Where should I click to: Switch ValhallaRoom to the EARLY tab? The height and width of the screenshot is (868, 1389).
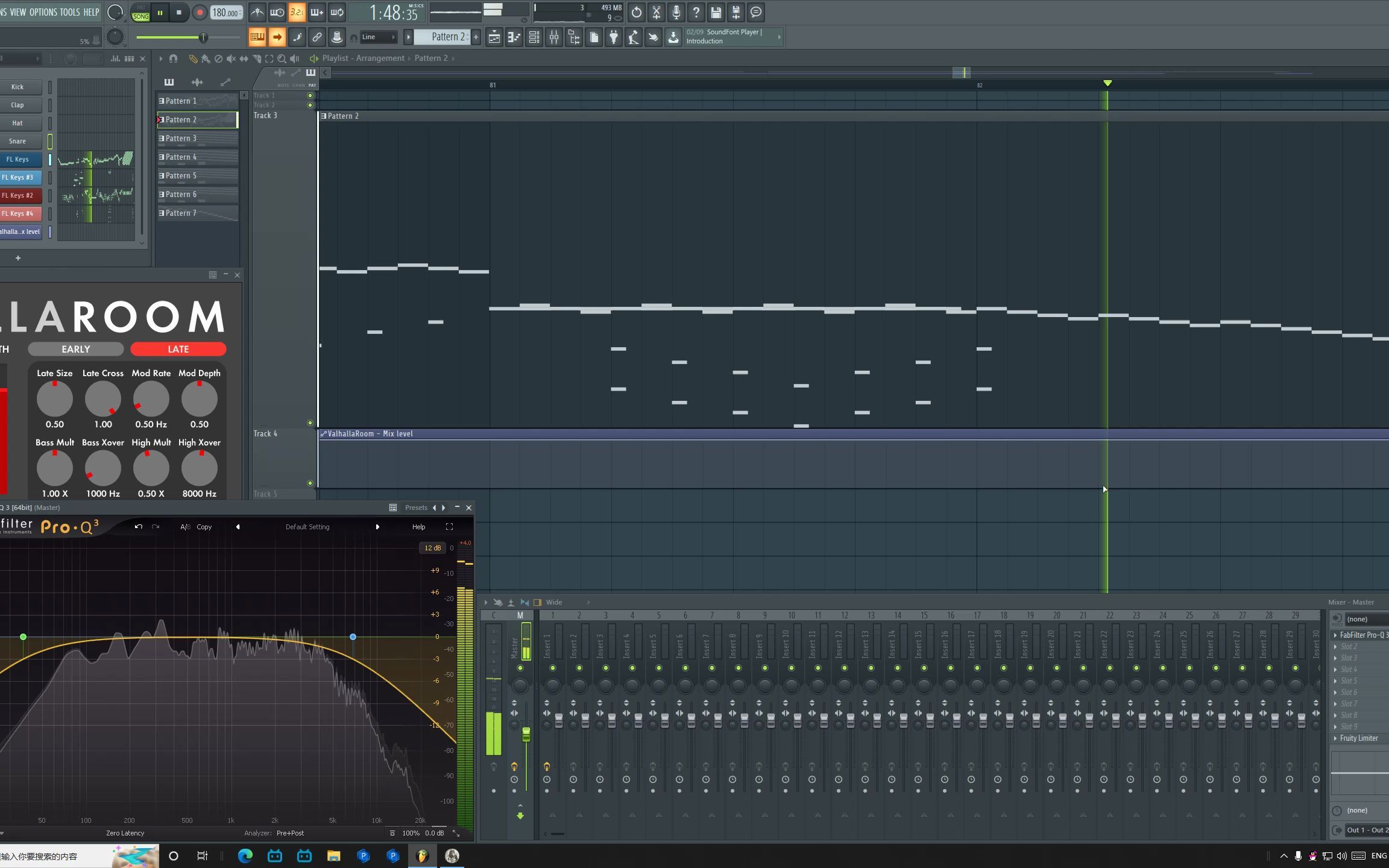coord(75,349)
